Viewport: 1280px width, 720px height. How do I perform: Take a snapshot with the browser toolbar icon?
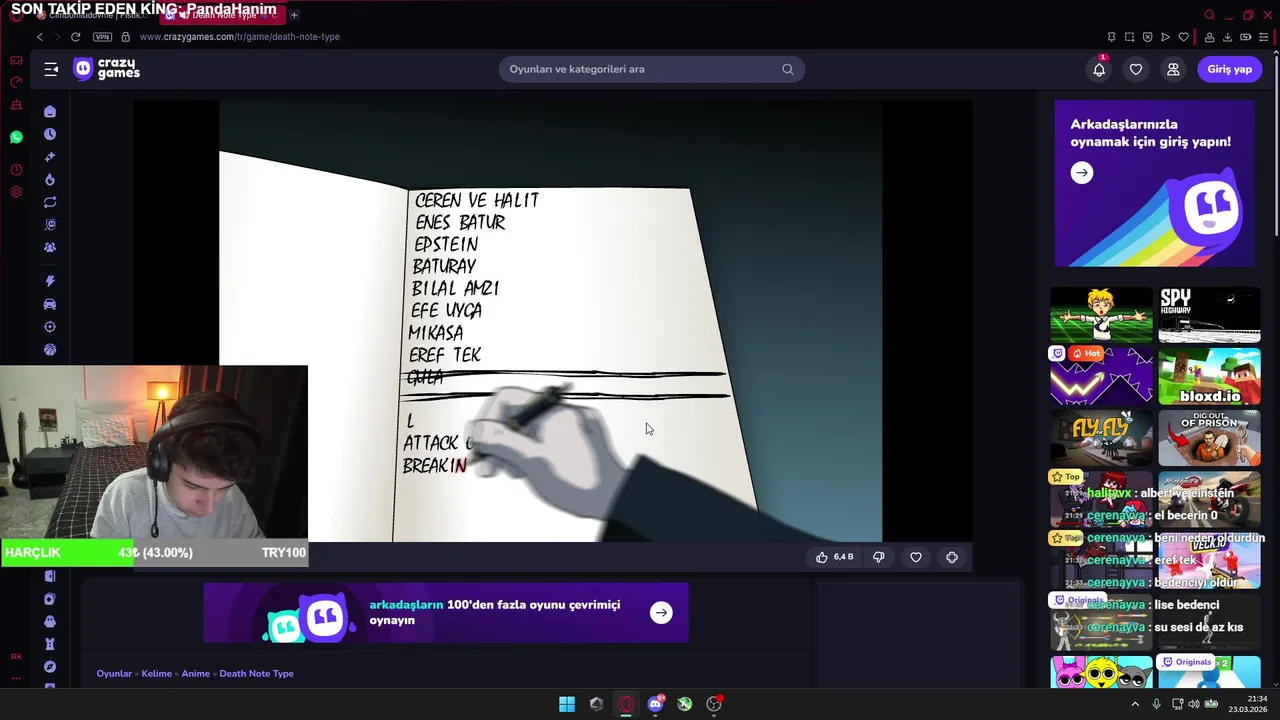1129,37
